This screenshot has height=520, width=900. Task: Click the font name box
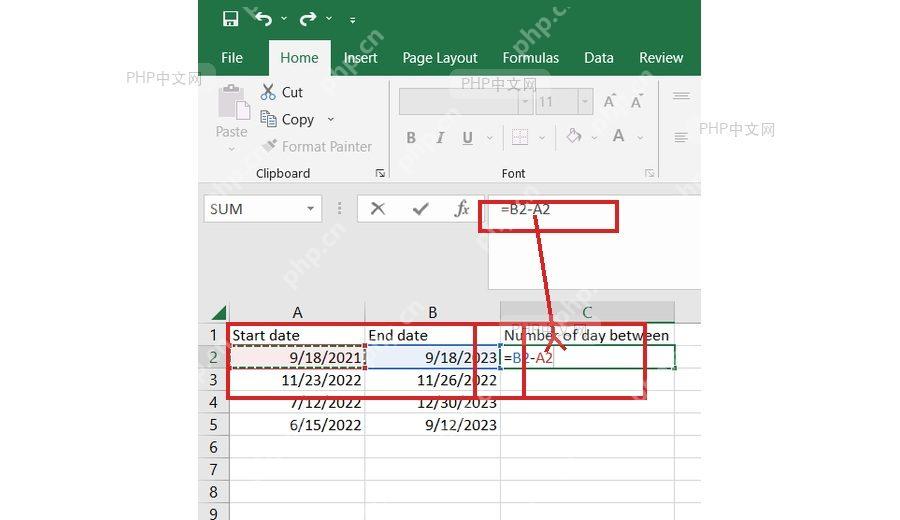click(459, 102)
